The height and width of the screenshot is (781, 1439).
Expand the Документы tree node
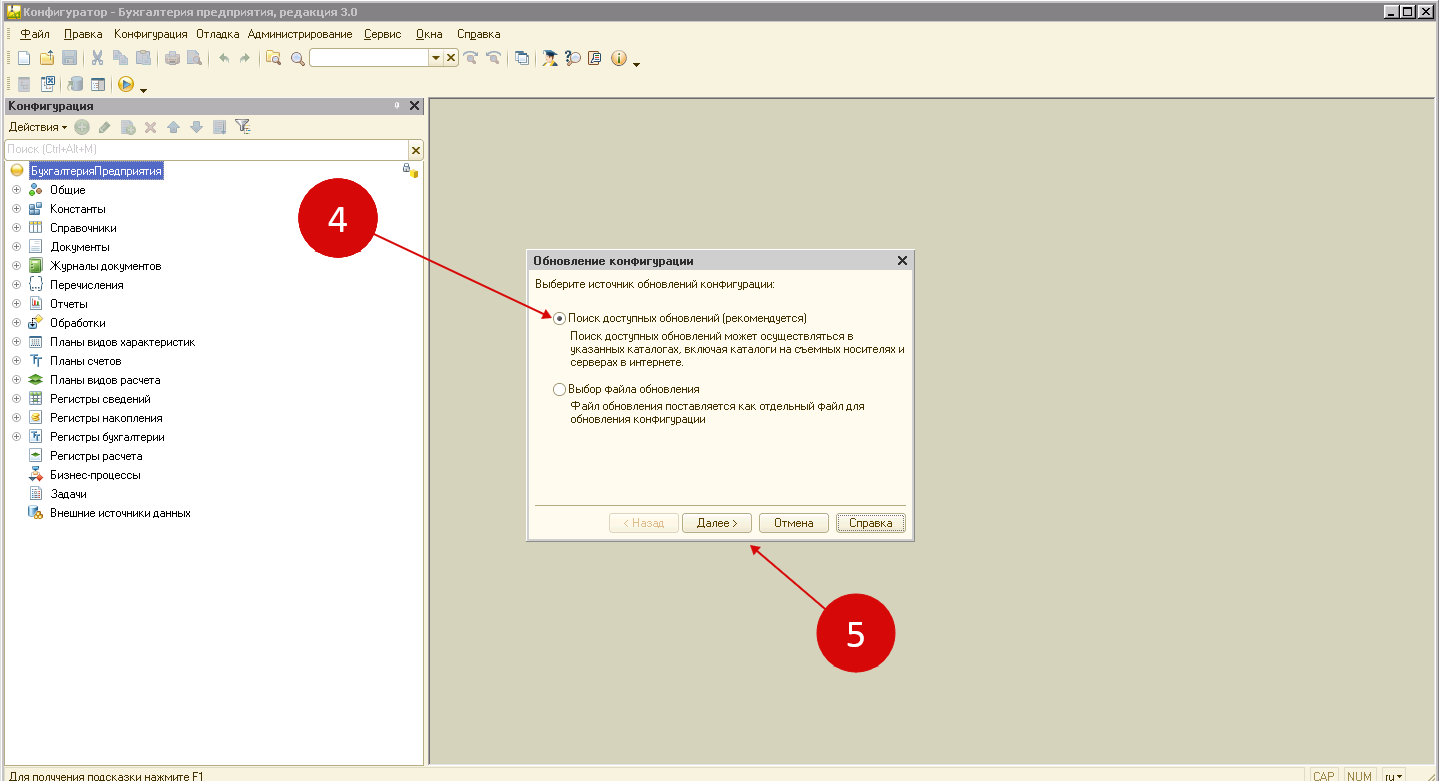click(x=16, y=247)
